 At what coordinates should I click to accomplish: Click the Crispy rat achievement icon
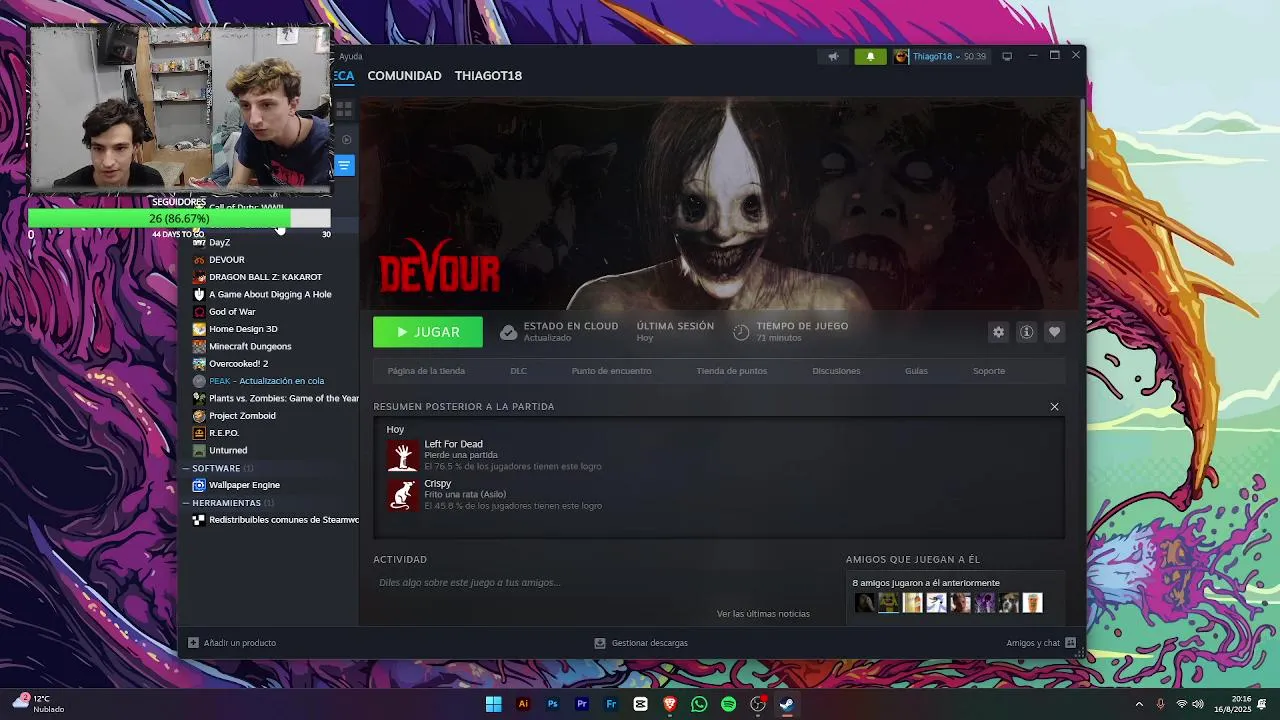[403, 495]
